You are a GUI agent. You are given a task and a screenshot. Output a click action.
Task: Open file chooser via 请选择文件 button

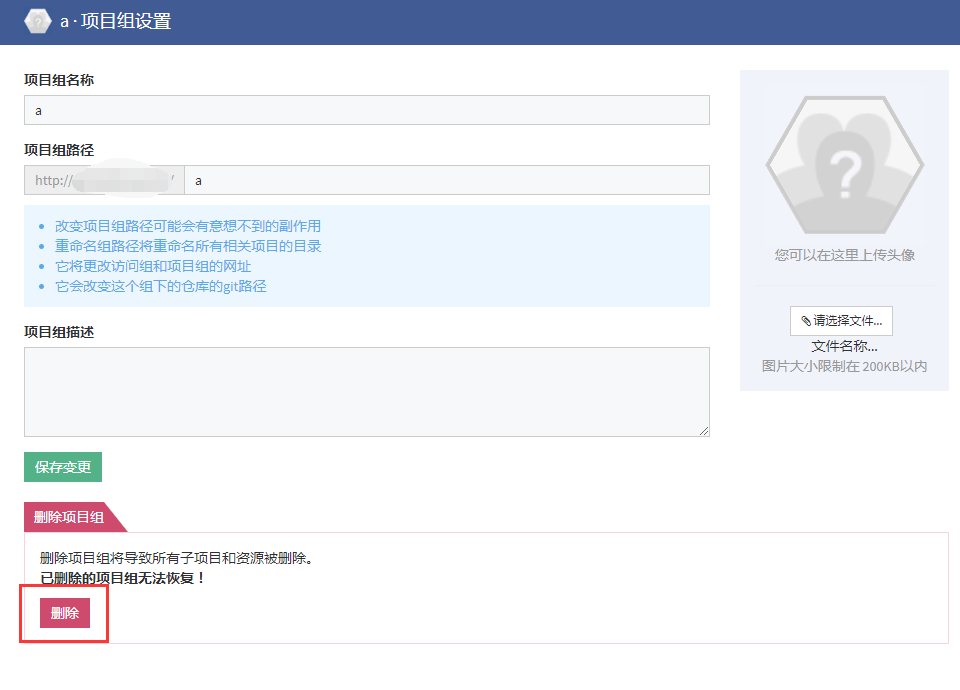click(x=841, y=321)
